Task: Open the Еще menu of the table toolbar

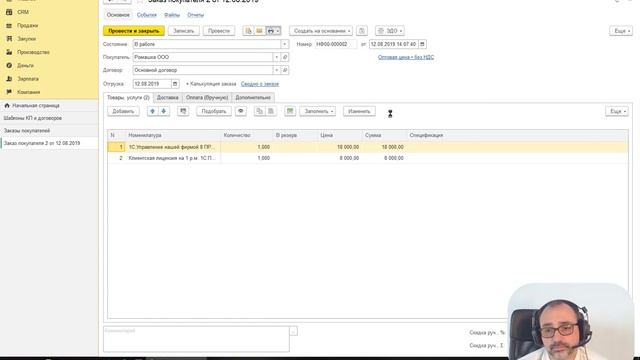Action: click(x=617, y=111)
